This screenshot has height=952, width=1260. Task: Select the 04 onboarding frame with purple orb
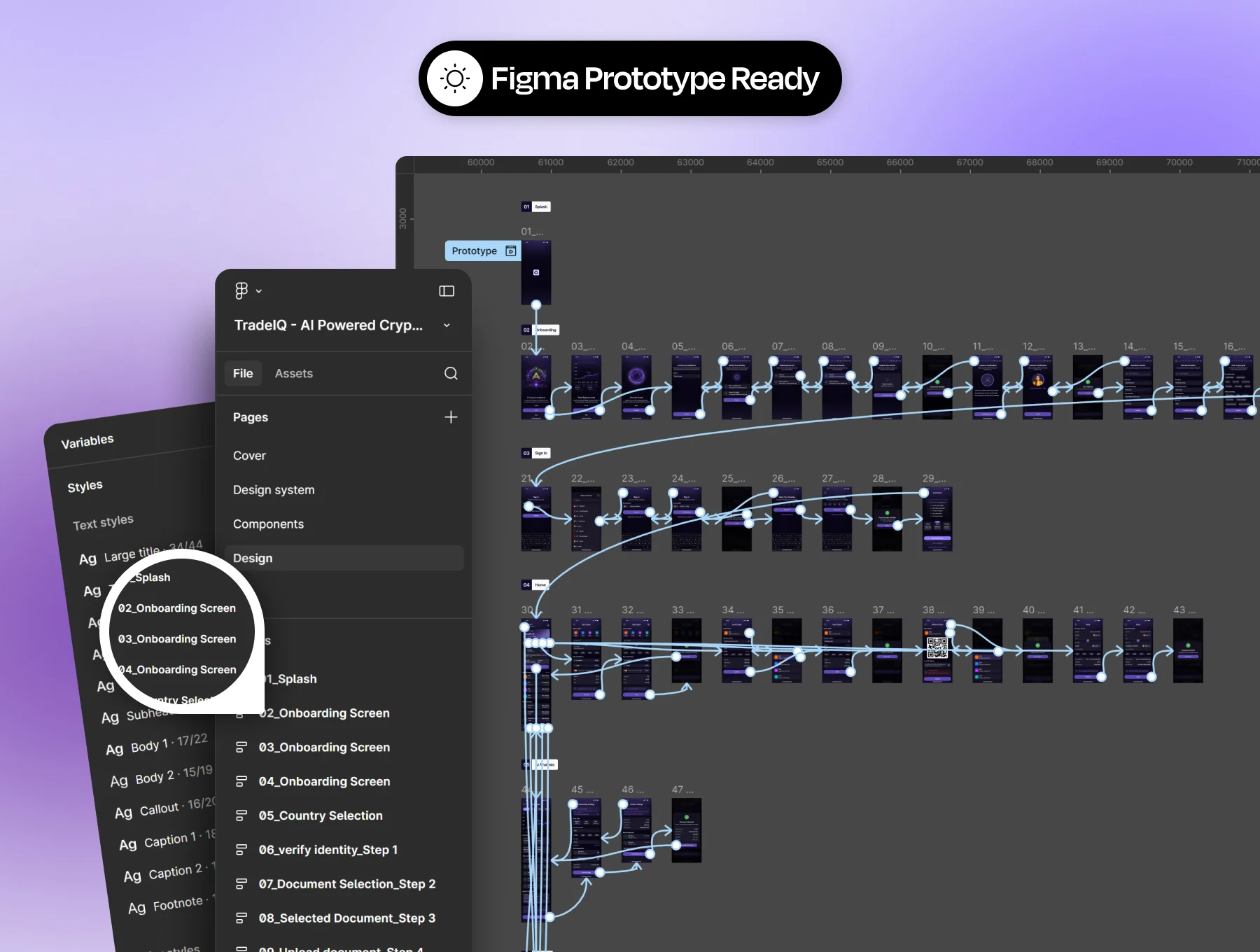[636, 388]
